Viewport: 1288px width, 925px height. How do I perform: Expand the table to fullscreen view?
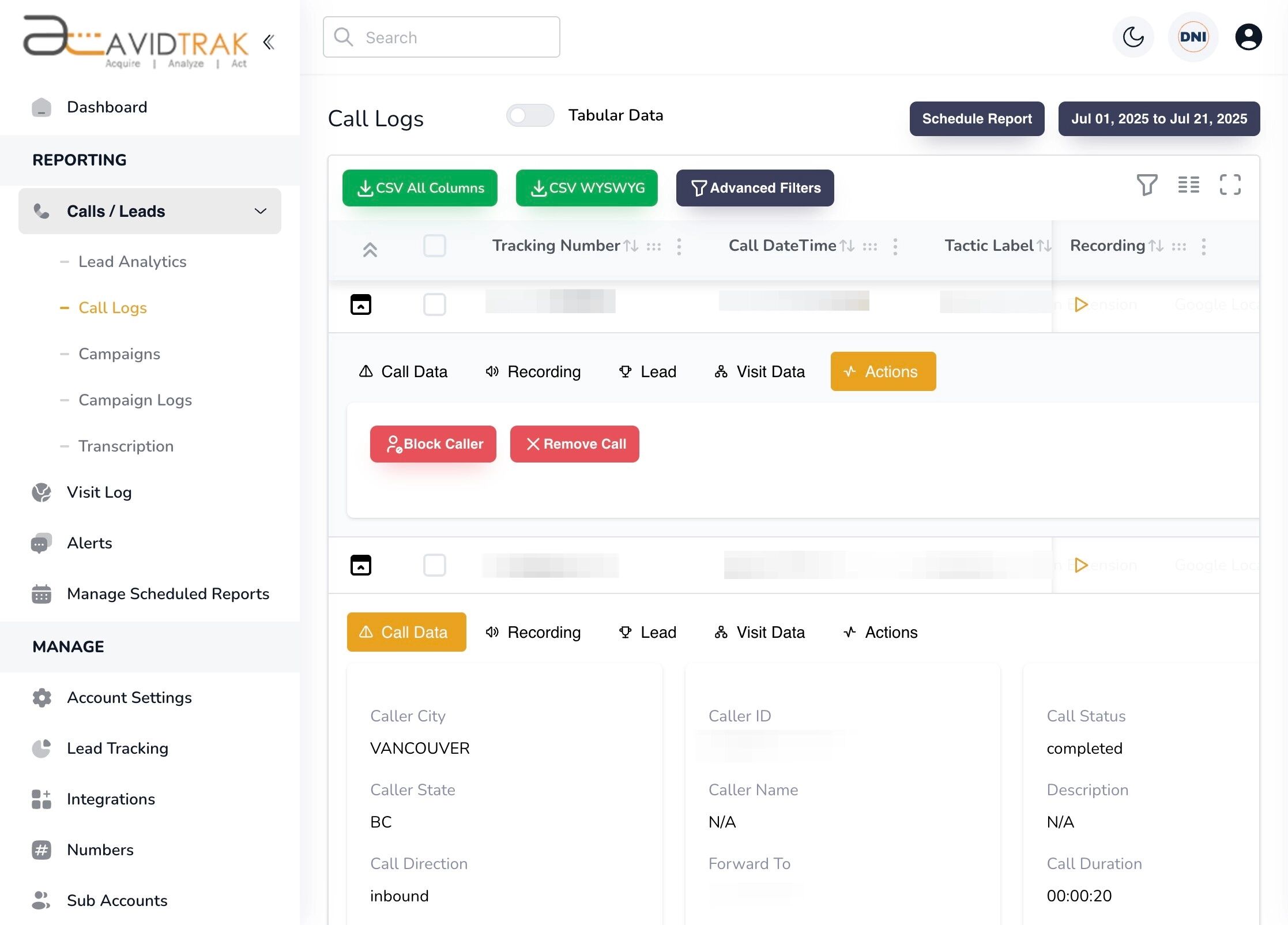(x=1230, y=185)
